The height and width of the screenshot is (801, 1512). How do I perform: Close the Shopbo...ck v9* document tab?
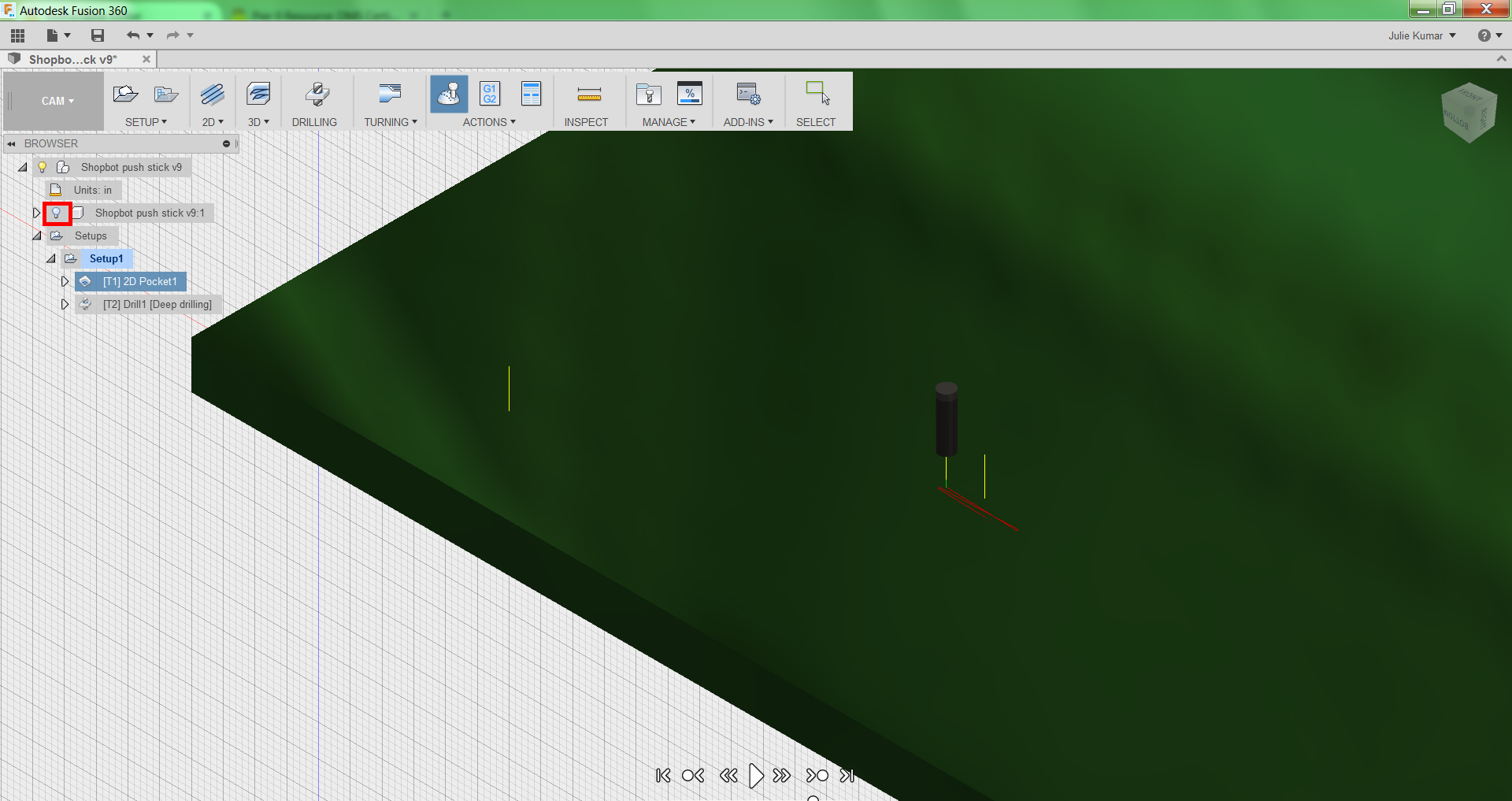pos(146,59)
